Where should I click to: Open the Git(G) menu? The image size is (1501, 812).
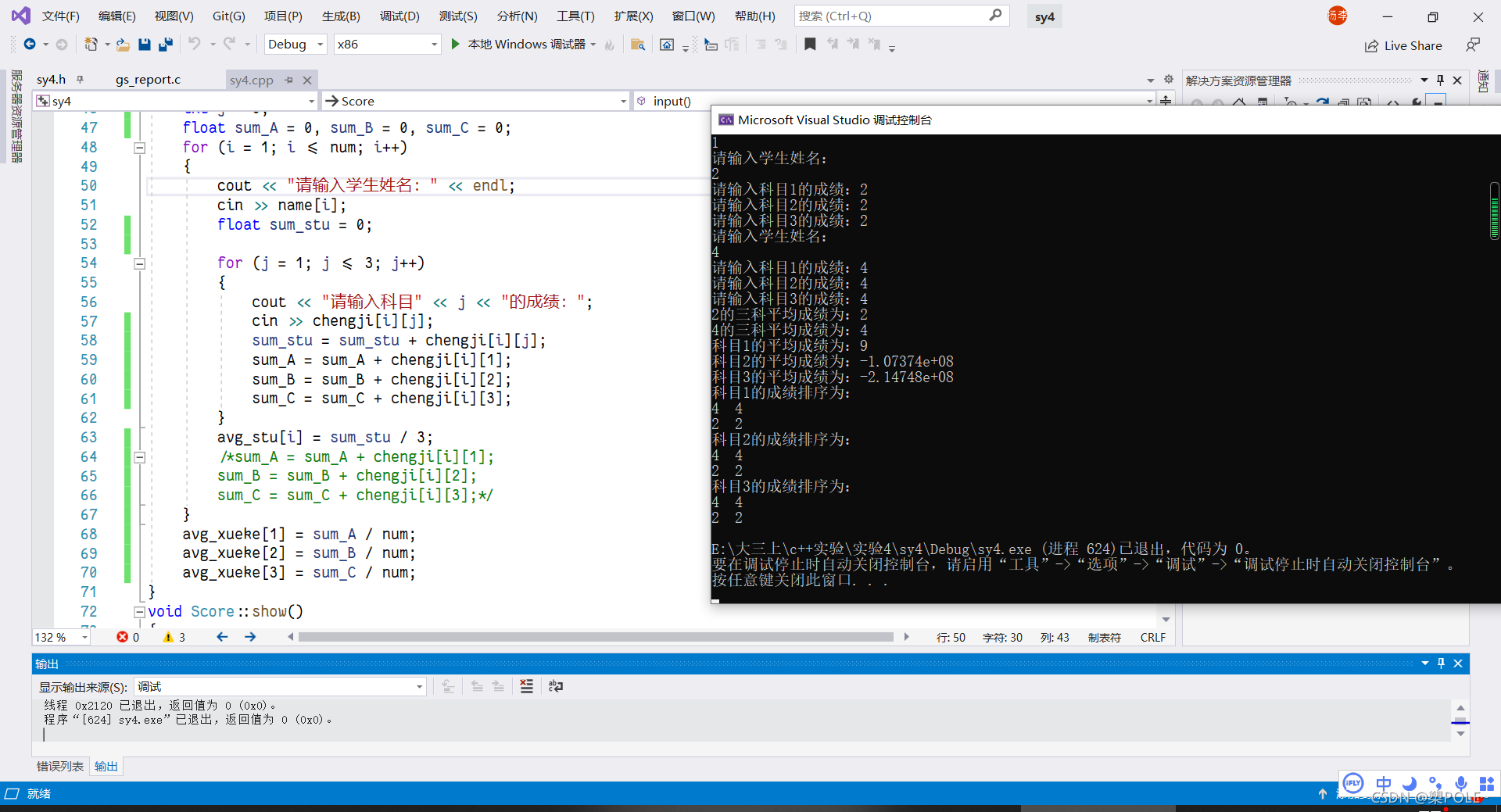tap(229, 16)
